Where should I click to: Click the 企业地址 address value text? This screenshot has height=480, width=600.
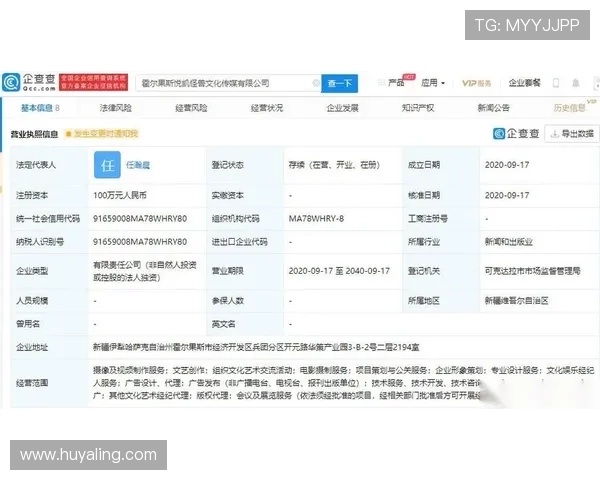point(256,347)
